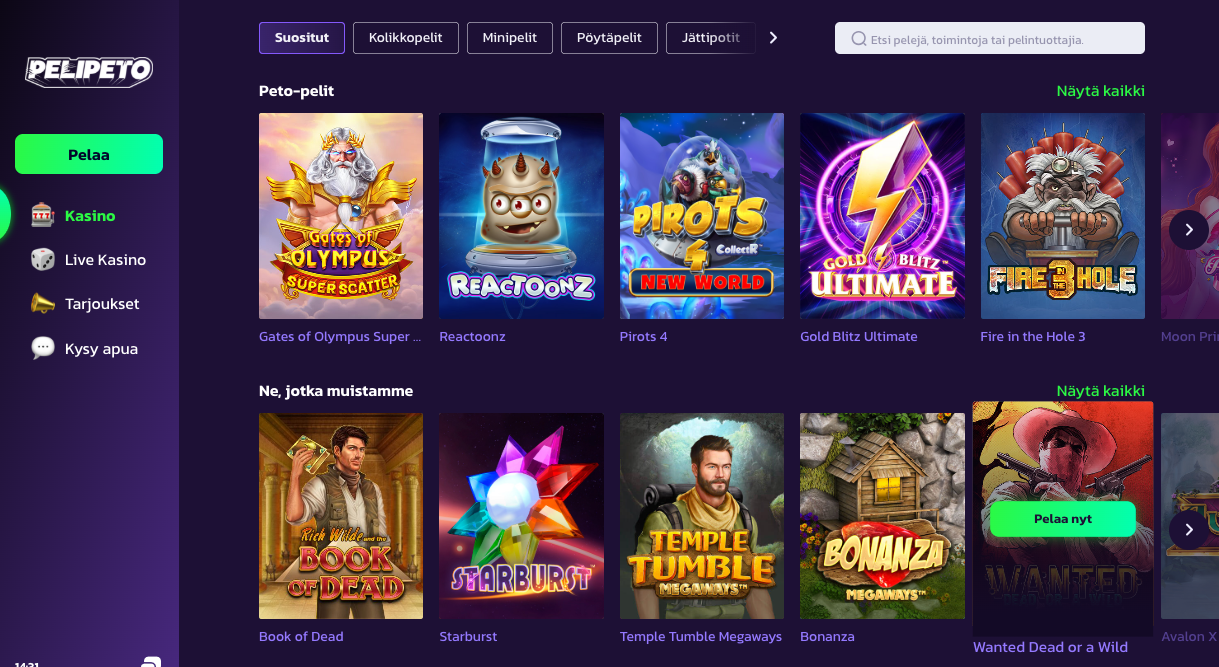Click the Pelipeto logo
The width and height of the screenshot is (1219, 667).
[88, 71]
